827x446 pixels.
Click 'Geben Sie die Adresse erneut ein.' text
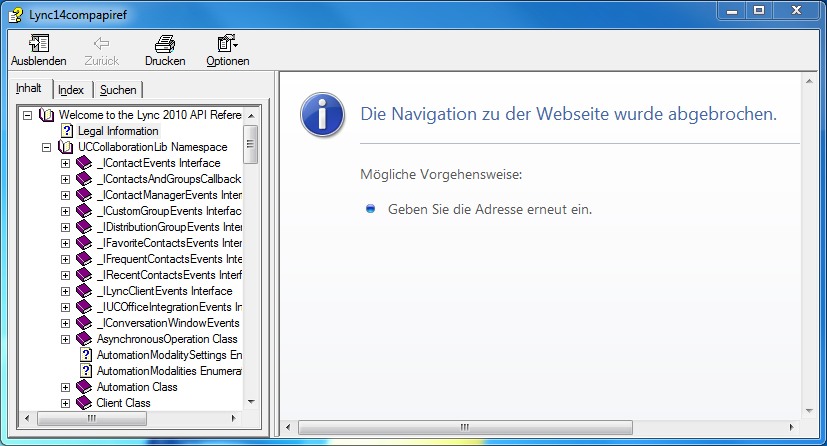click(490, 209)
